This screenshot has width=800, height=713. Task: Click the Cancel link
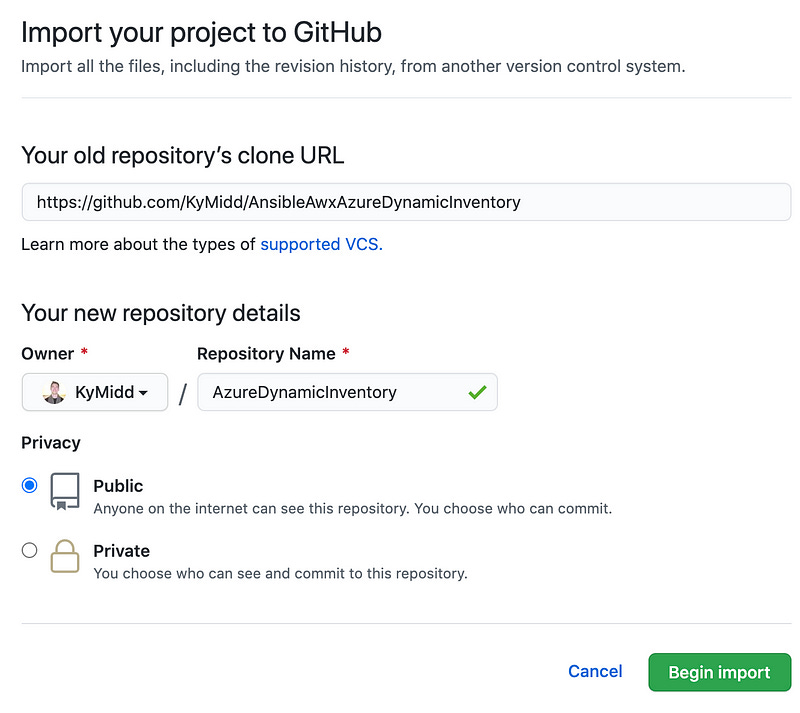point(595,672)
